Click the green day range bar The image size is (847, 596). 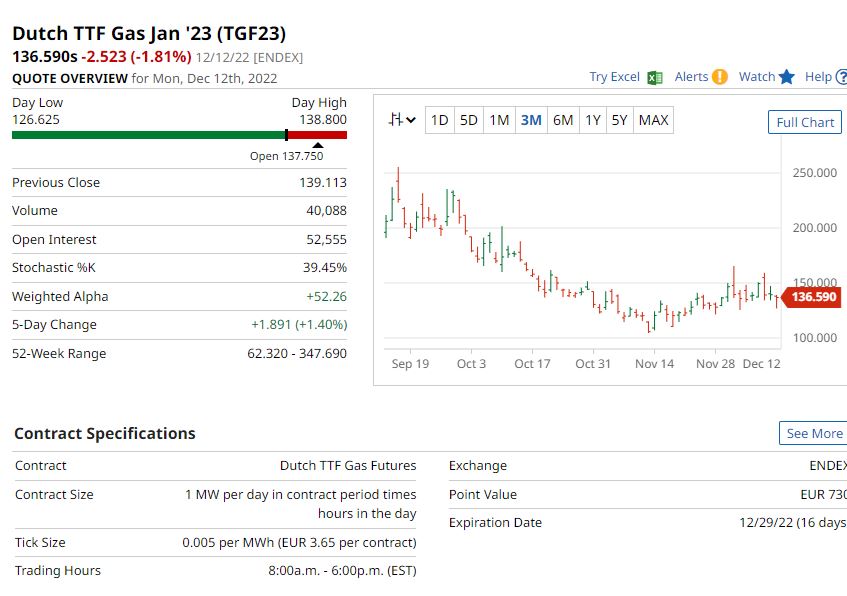click(148, 135)
